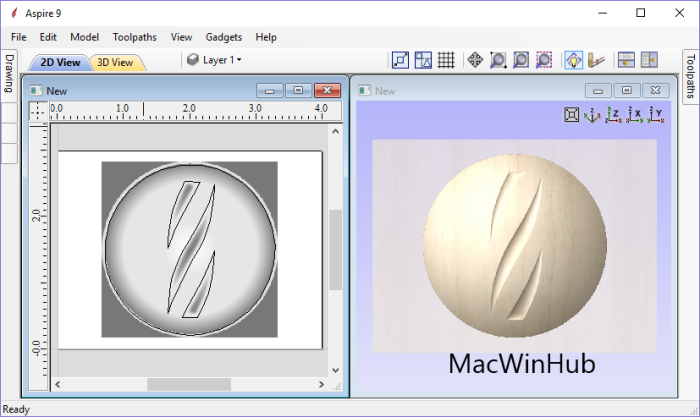Click ruler origin crosshair icon in 2D view
The height and width of the screenshot is (417, 700).
pos(38,111)
